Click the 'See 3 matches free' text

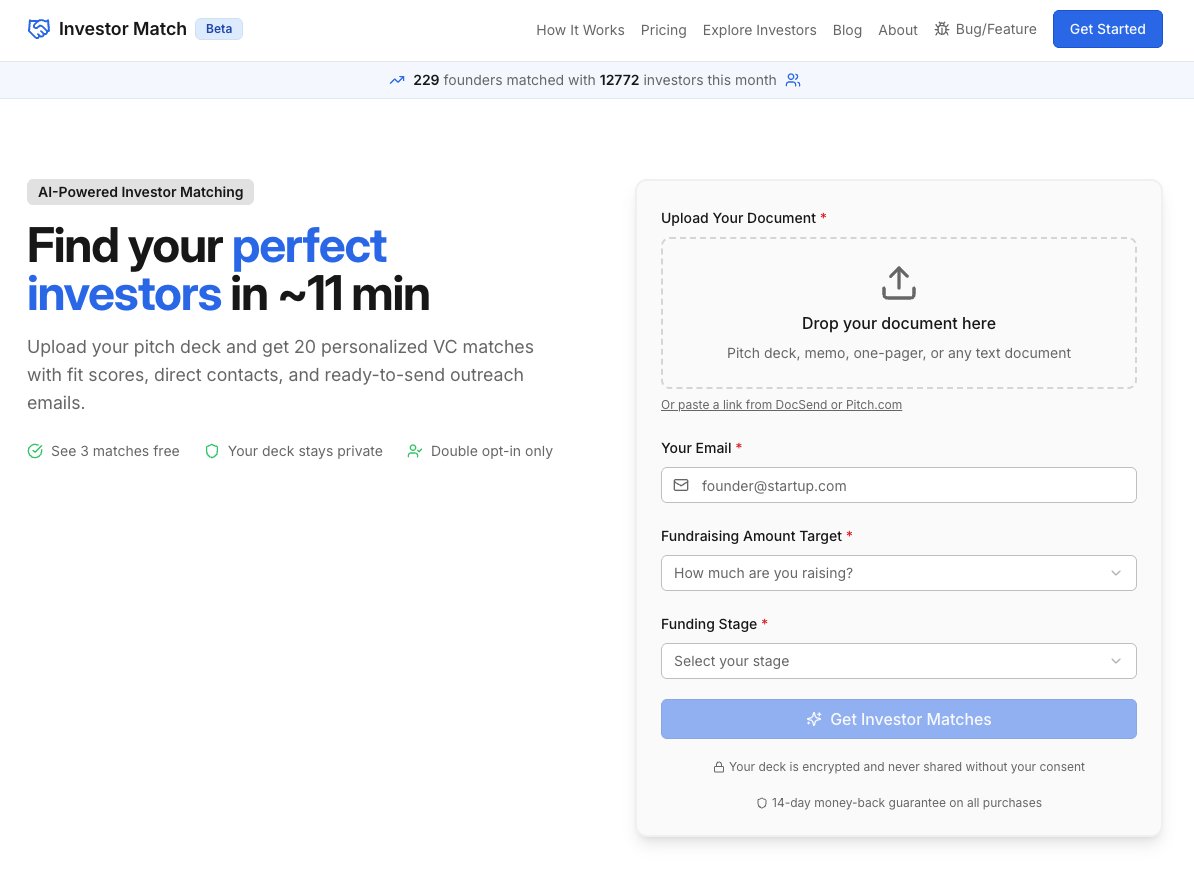(115, 451)
